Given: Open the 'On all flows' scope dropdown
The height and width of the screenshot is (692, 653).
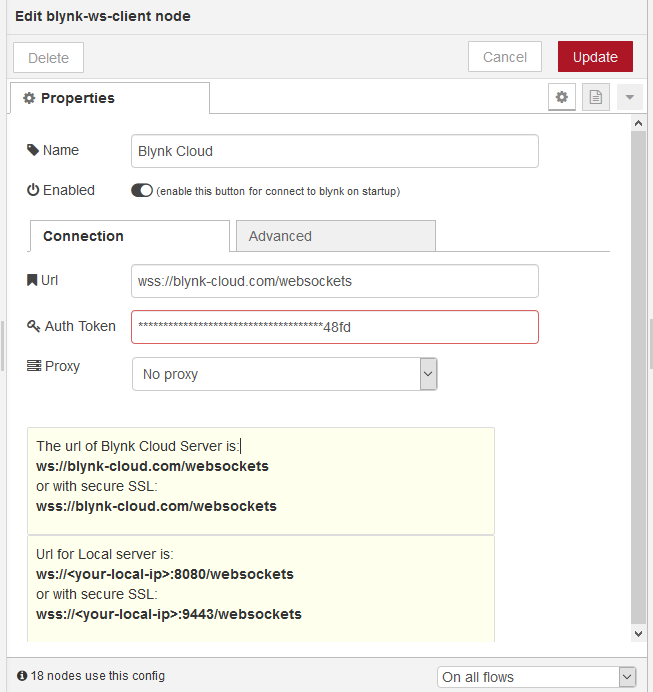Looking at the screenshot, I should point(537,677).
